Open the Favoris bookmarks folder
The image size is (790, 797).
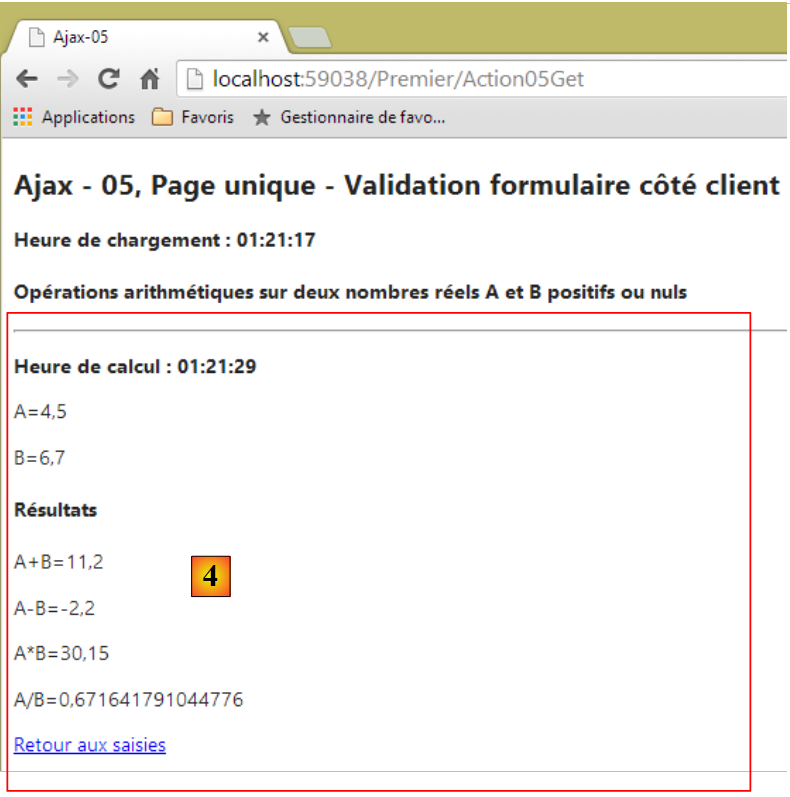[x=193, y=117]
